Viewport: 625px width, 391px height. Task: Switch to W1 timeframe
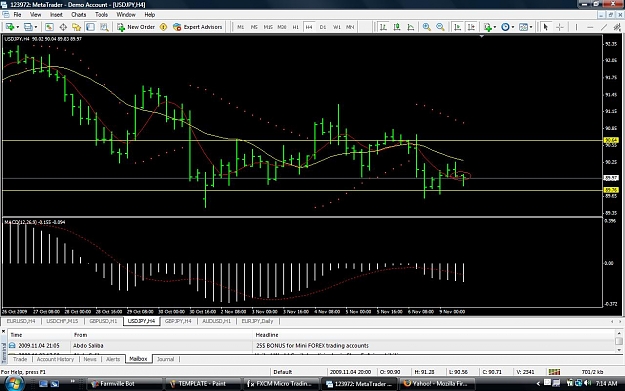click(x=337, y=27)
